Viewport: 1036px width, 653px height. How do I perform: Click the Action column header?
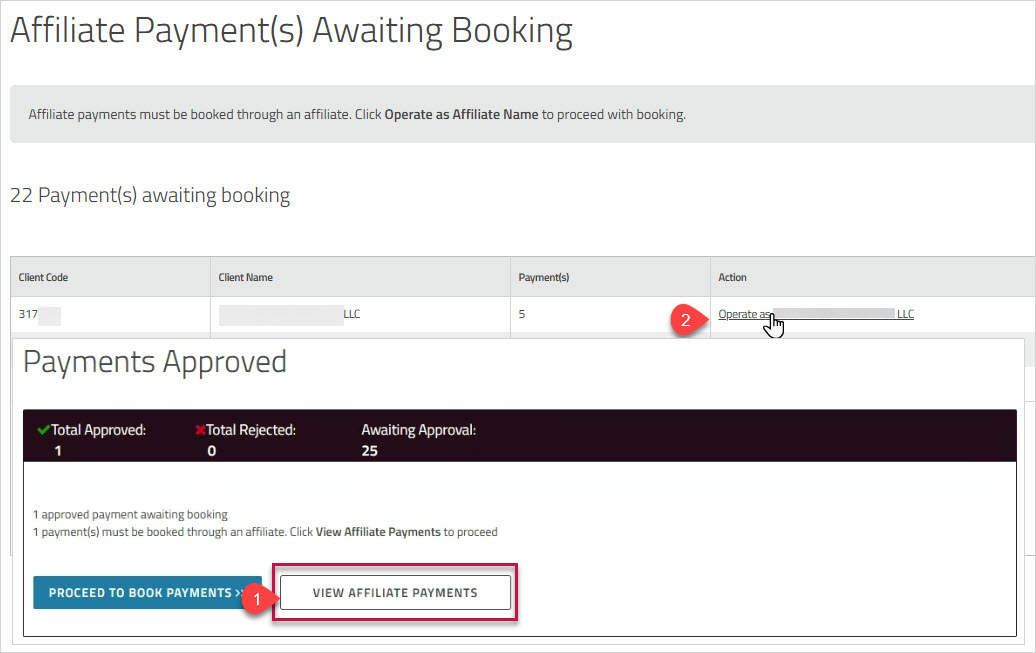tap(733, 277)
